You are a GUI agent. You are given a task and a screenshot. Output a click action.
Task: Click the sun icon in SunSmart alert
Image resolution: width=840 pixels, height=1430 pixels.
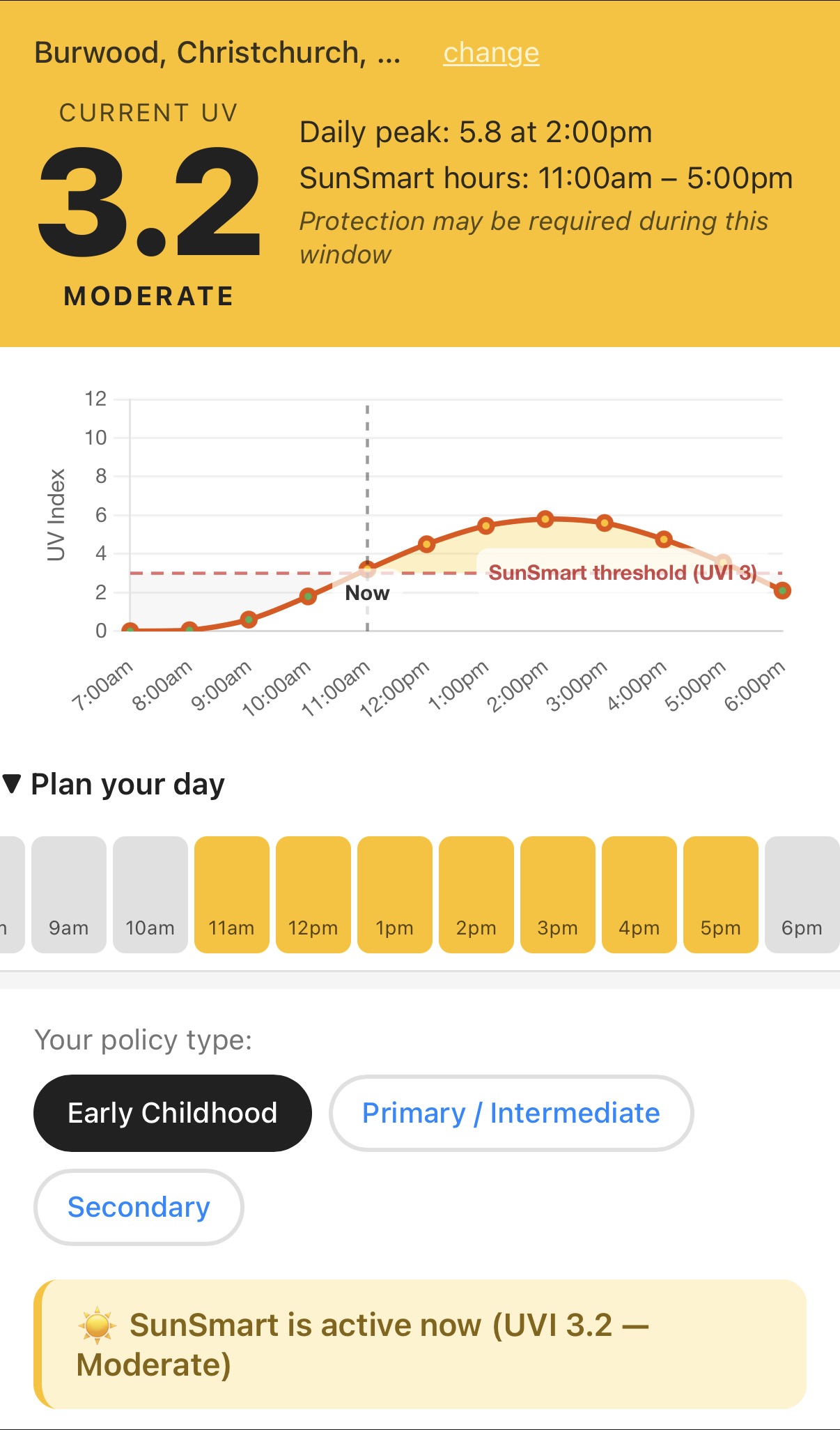97,1325
